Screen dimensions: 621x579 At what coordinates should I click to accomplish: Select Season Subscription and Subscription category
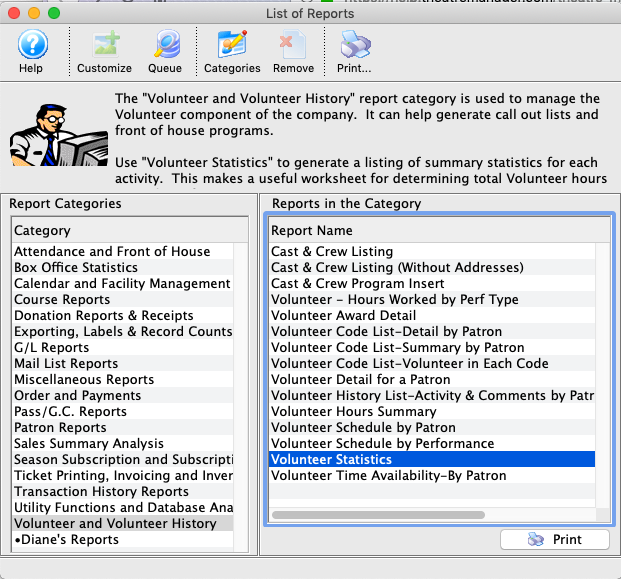[x=123, y=459]
